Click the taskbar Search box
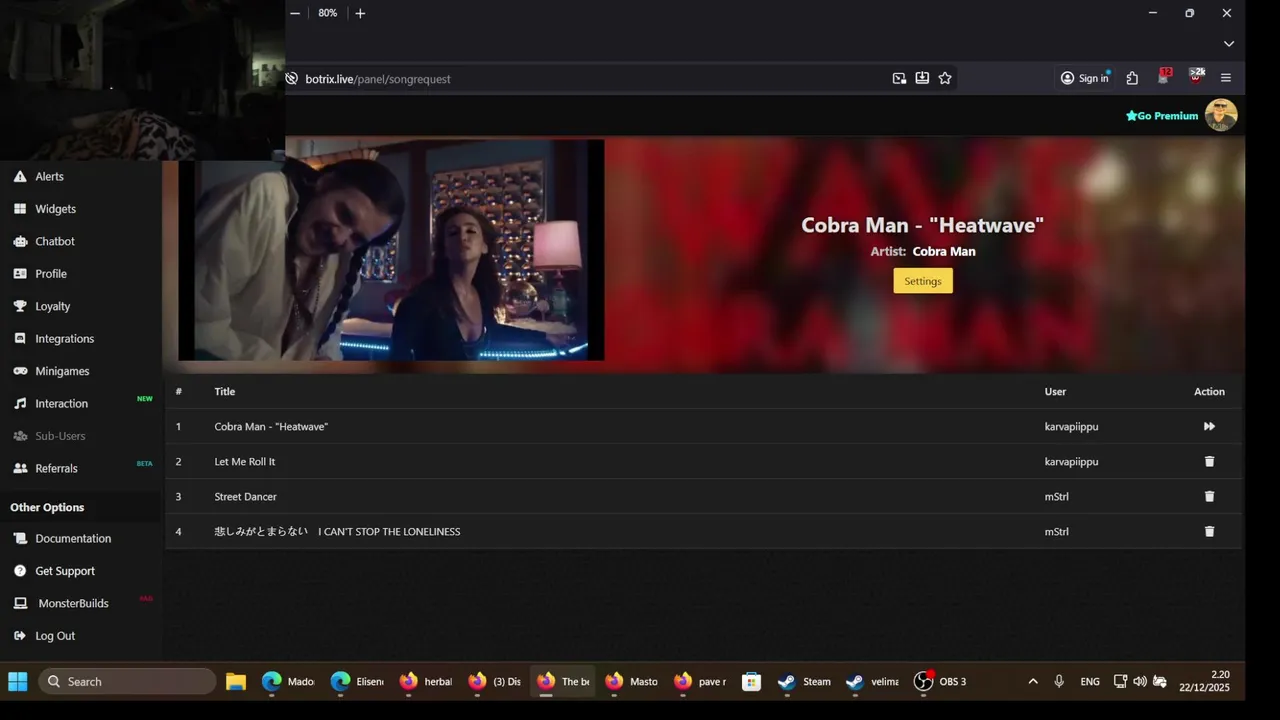This screenshot has height=720, width=1280. pyautogui.click(x=127, y=681)
